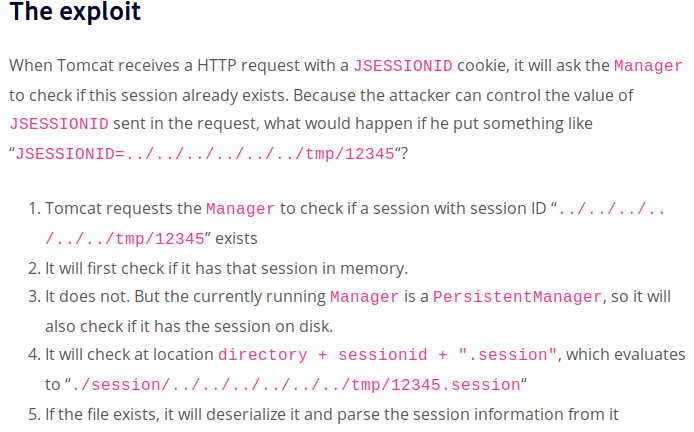This screenshot has height=432, width=694.
Task: Click the list number 3 marker
Action: (33, 298)
